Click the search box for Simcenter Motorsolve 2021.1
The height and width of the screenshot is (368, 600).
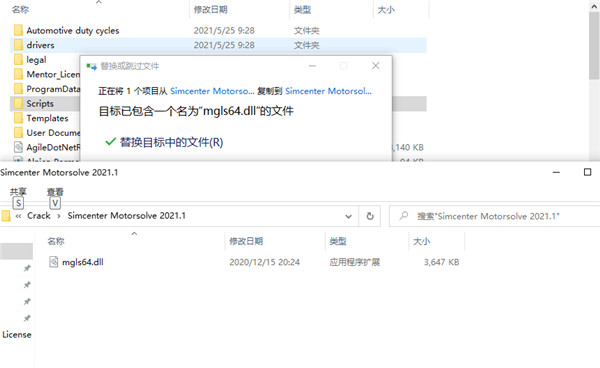494,216
